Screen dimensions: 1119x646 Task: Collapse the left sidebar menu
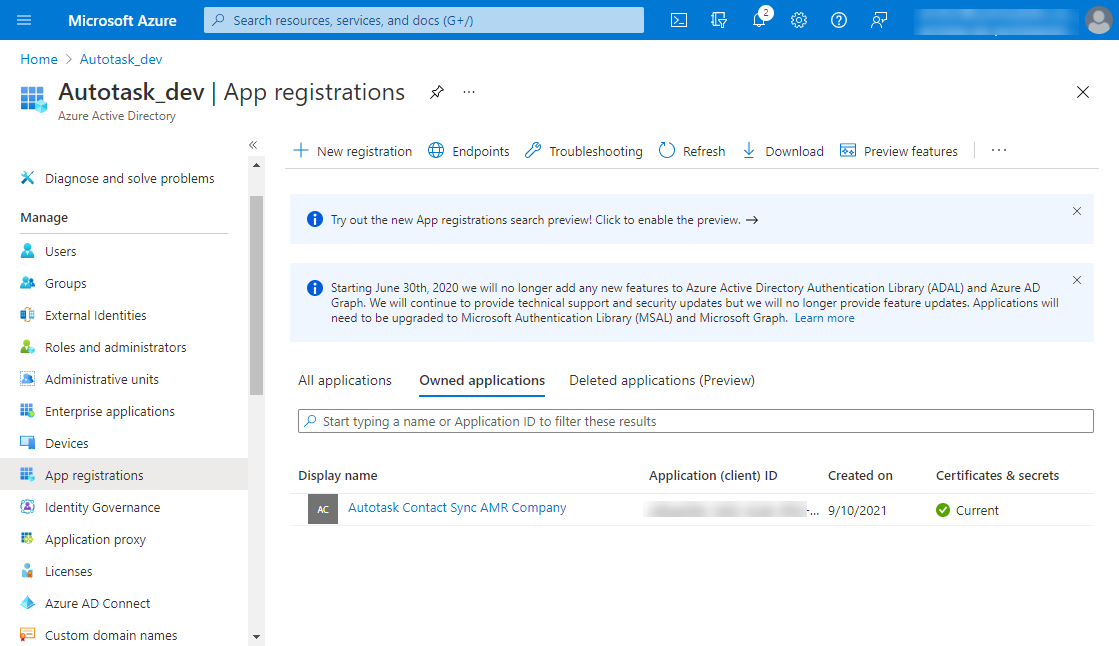click(253, 145)
